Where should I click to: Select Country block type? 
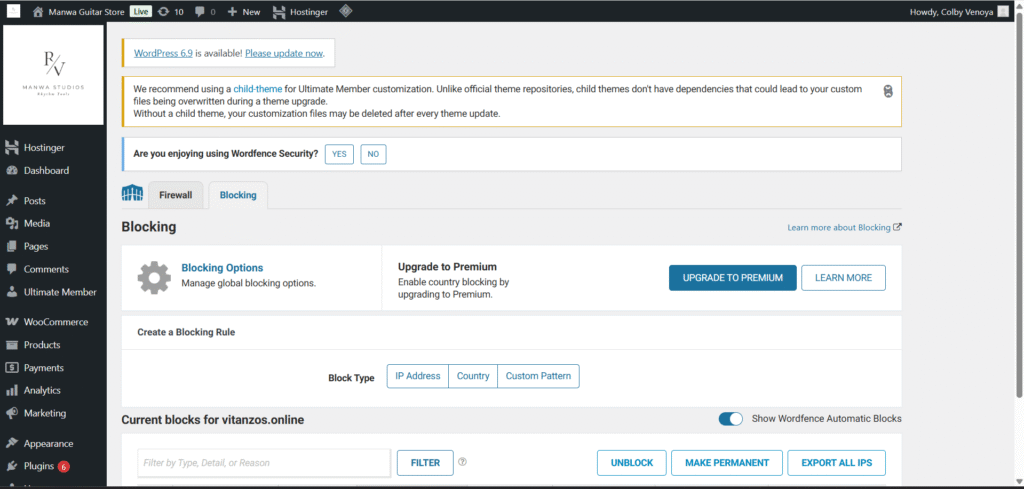click(473, 377)
